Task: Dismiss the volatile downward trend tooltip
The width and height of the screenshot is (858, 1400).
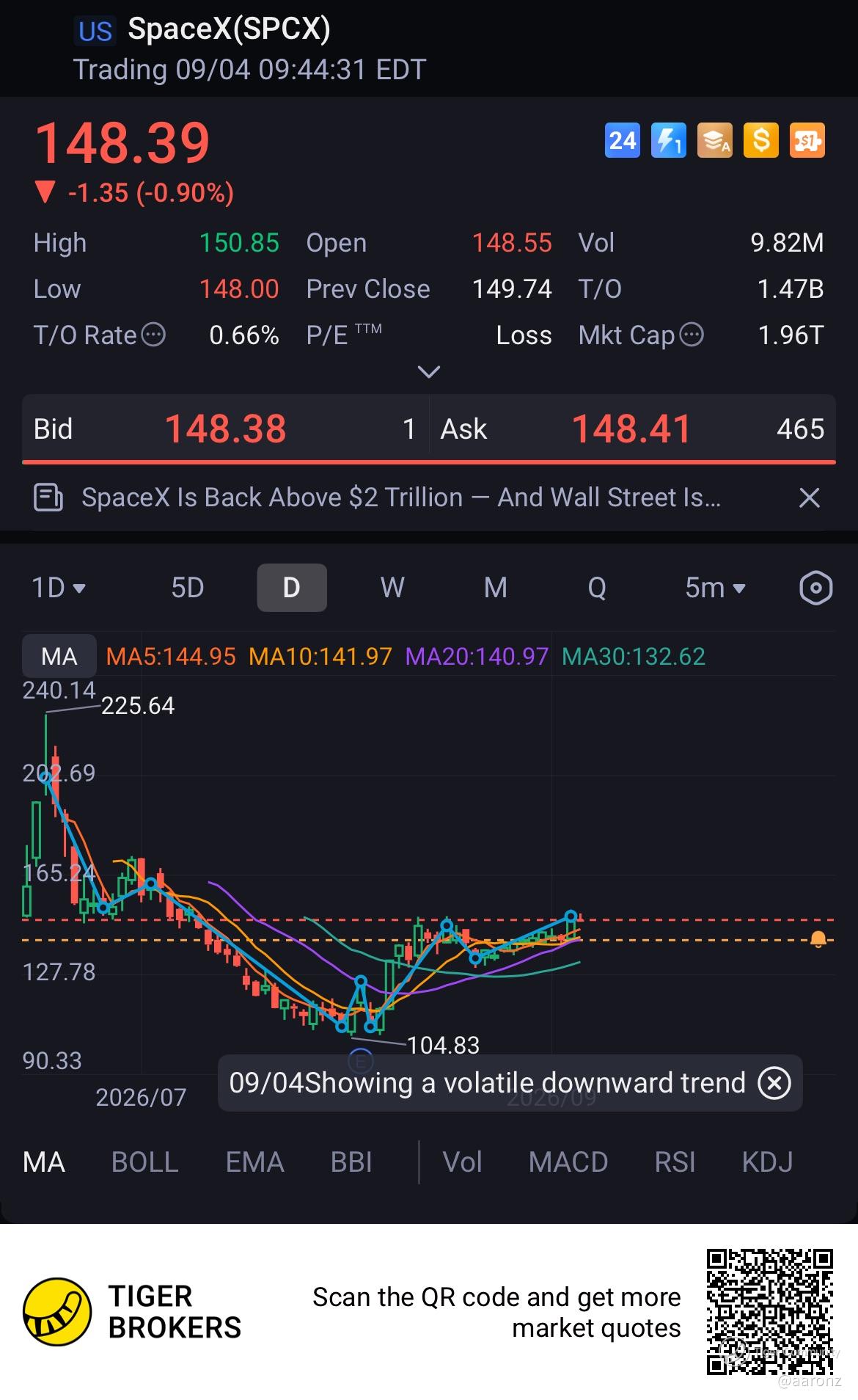Action: 774,1083
